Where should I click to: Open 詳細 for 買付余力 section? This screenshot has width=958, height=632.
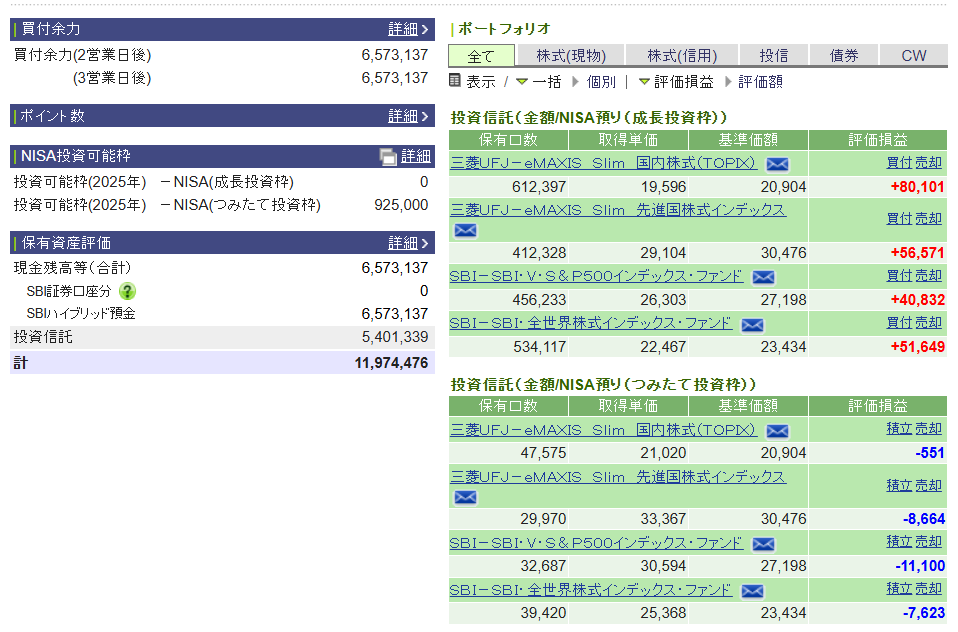coord(408,30)
